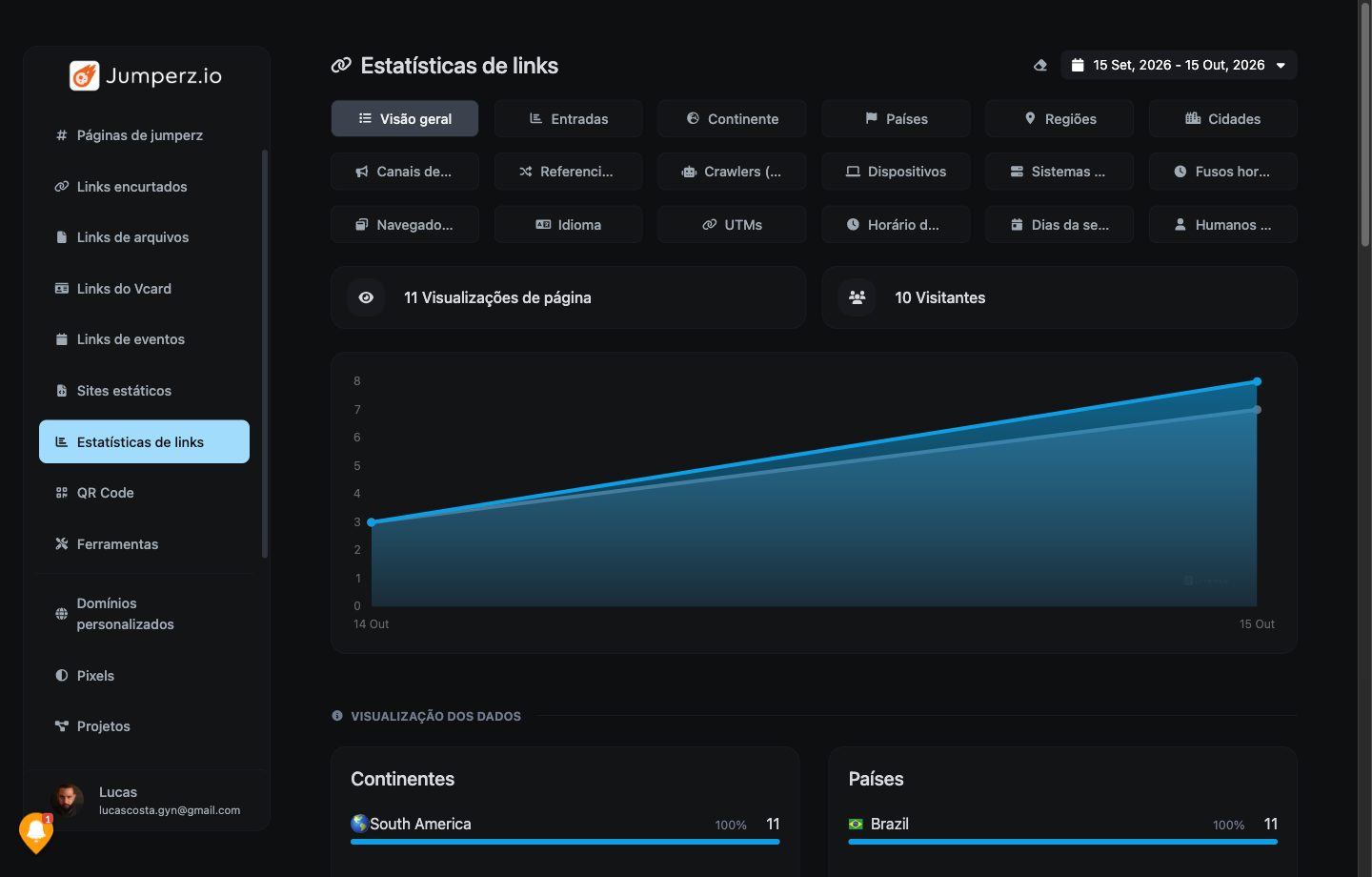Open the Sistemas tab
The image size is (1372, 877).
pos(1059,172)
